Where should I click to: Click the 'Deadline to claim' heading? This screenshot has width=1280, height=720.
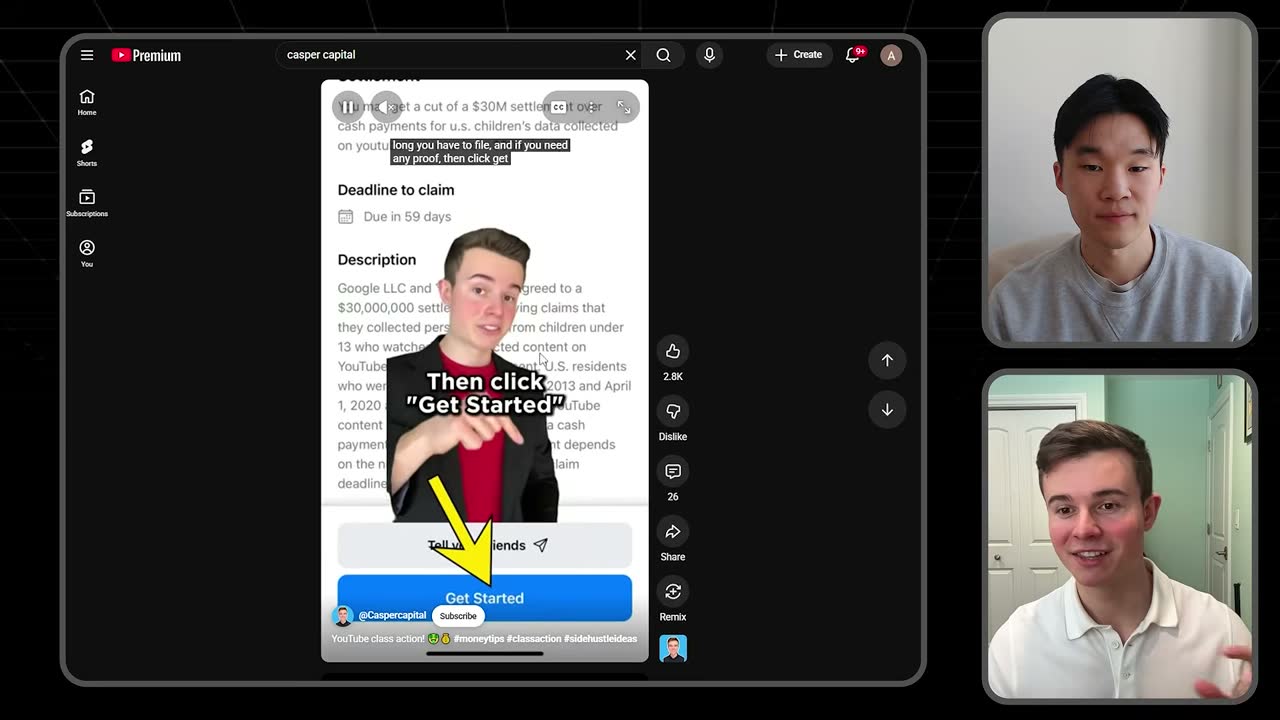pos(396,190)
